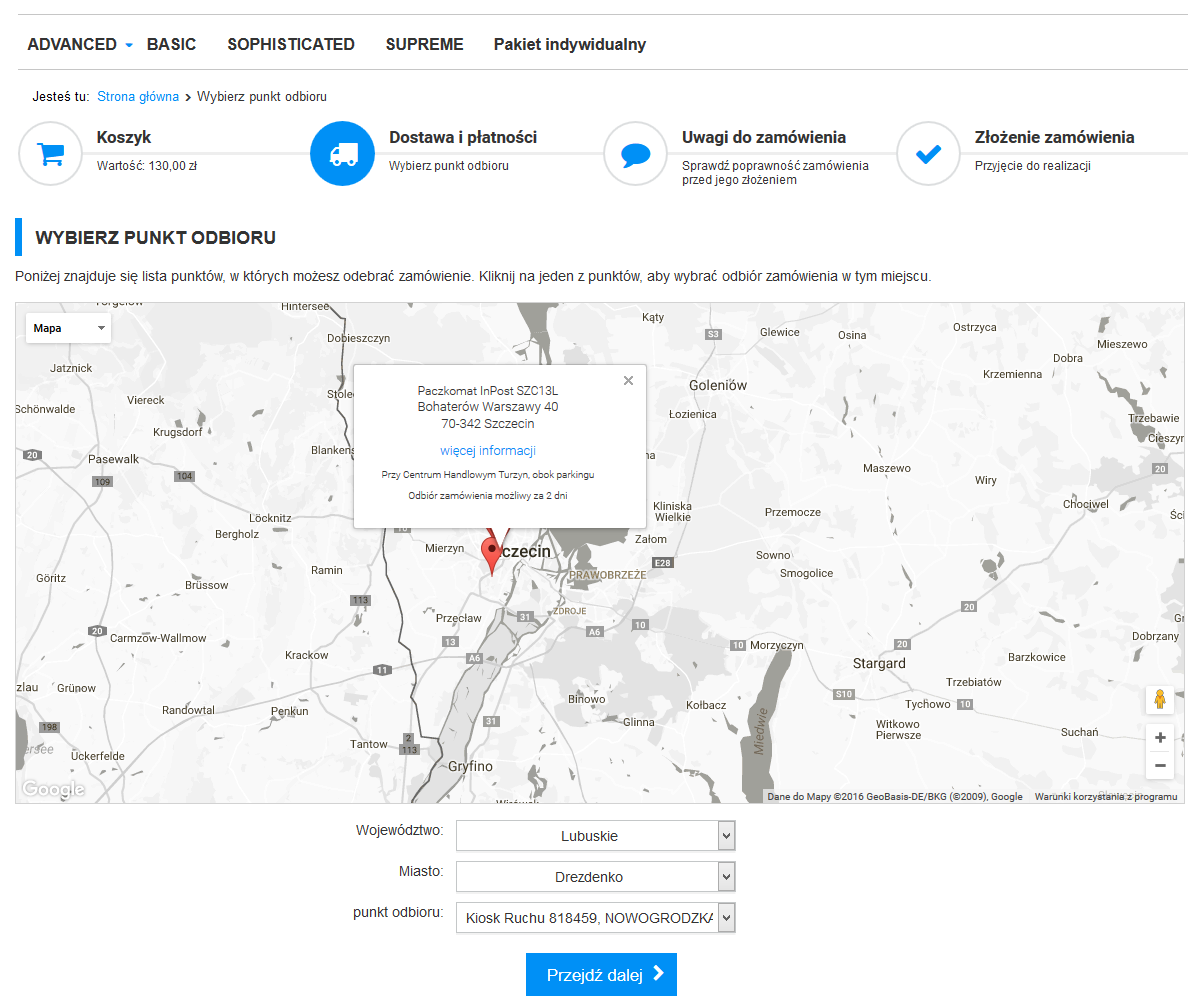
Task: Click the Bohaterów Warszawy 40 address text
Action: tap(488, 407)
